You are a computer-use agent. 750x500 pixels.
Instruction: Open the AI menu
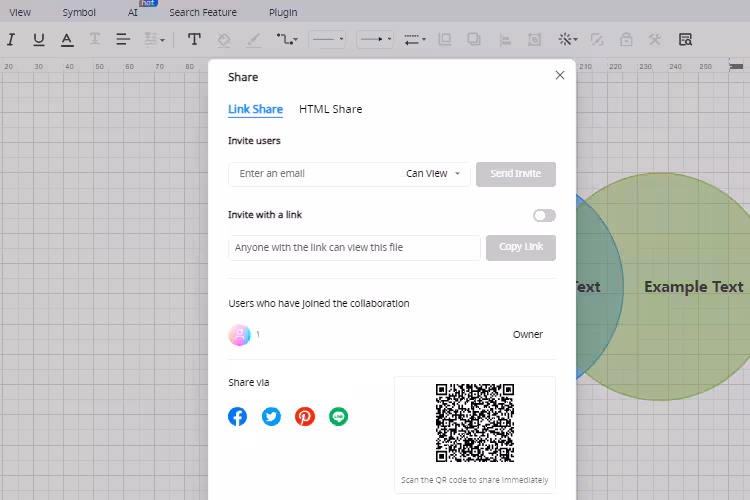coord(132,12)
